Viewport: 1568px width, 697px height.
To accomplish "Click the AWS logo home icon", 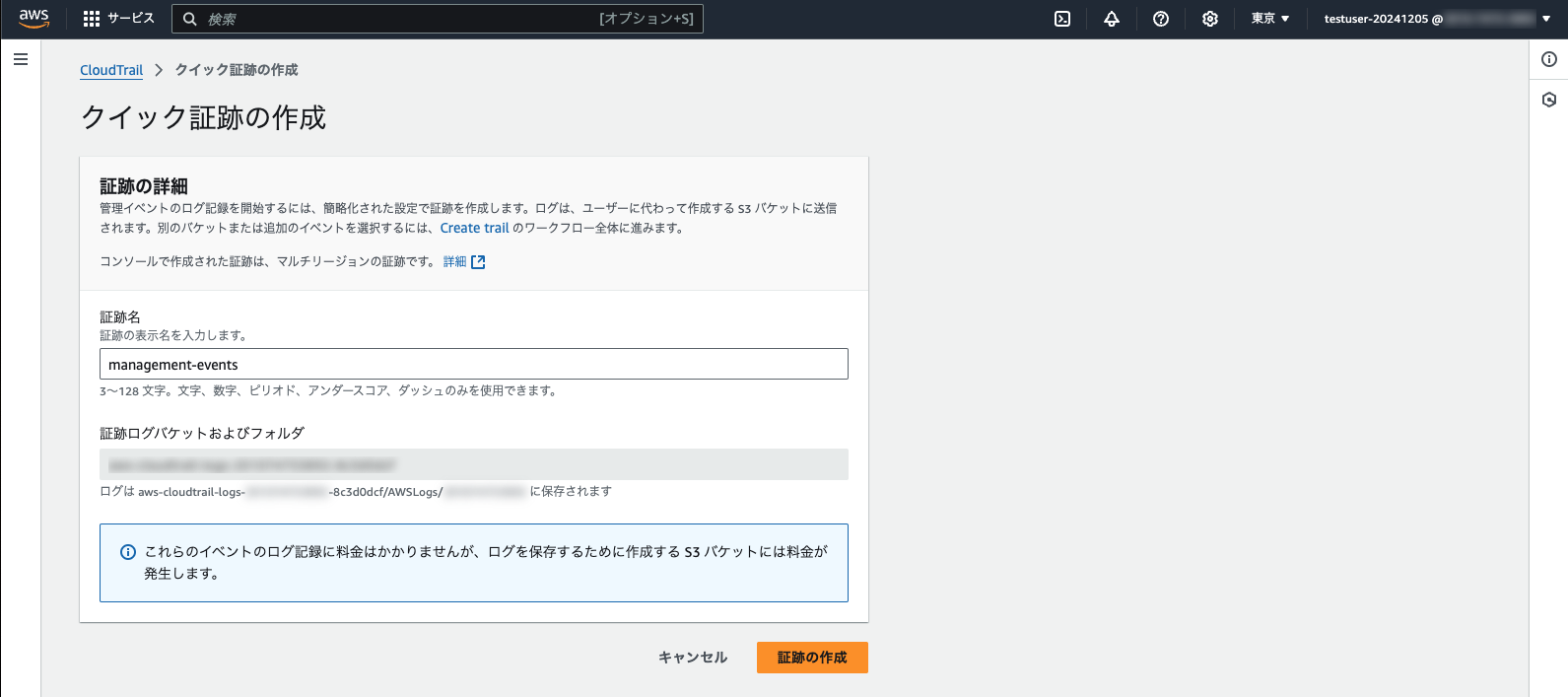I will (34, 19).
